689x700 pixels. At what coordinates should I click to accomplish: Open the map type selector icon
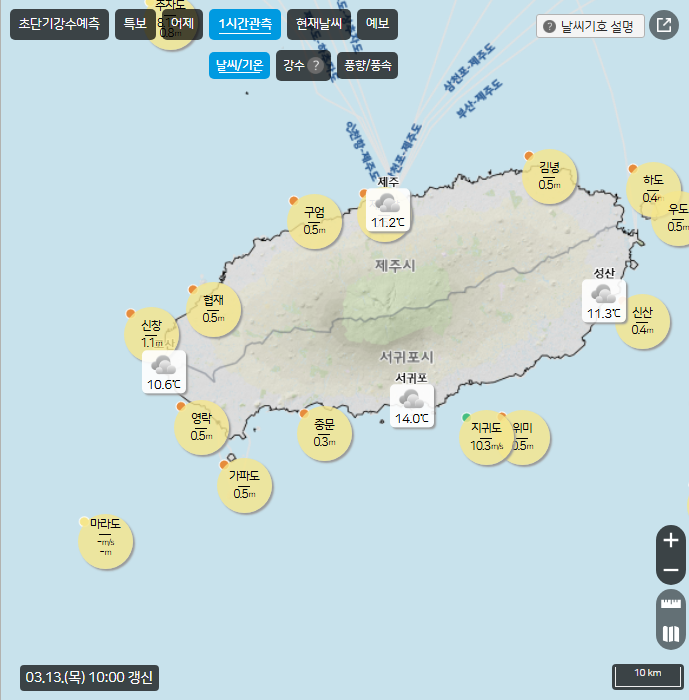(x=671, y=633)
